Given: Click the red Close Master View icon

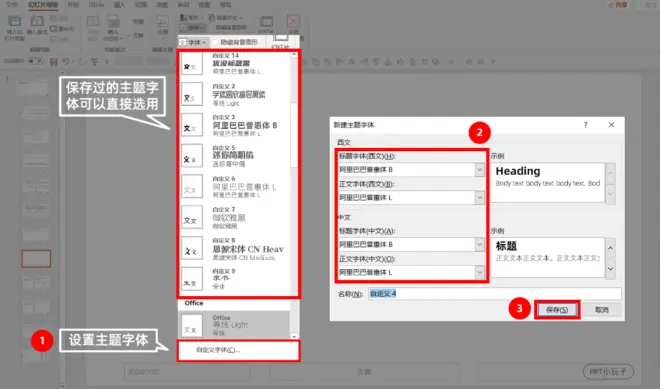Looking at the screenshot, I should [293, 21].
